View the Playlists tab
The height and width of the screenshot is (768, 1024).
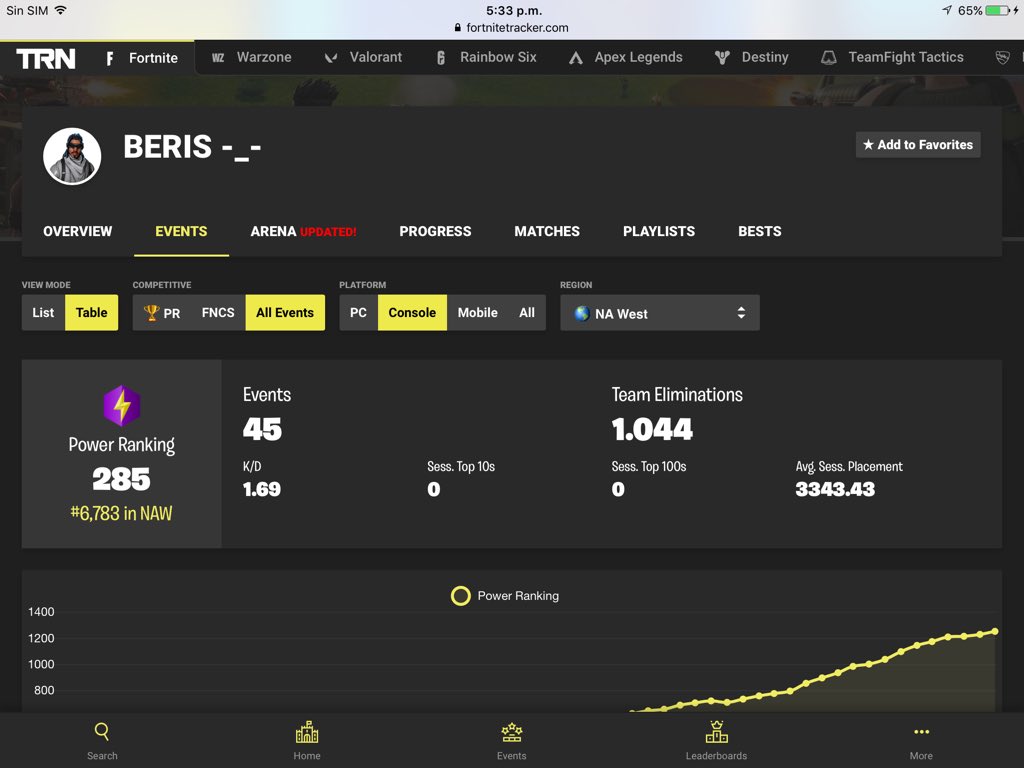pyautogui.click(x=658, y=231)
